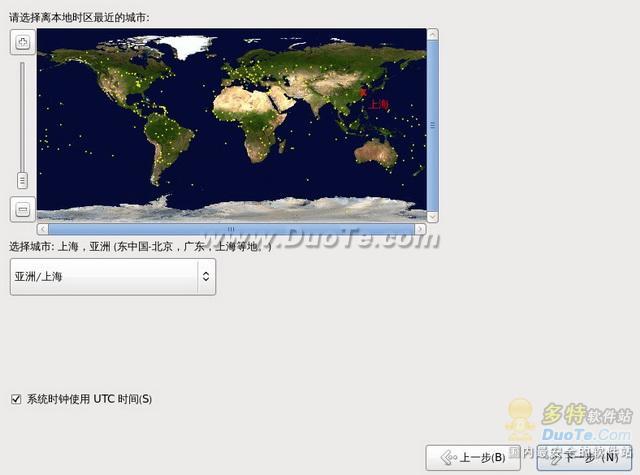
Task: Click the 请选择离本地时区最近的城市 heading
Action: pyautogui.click(x=79, y=18)
